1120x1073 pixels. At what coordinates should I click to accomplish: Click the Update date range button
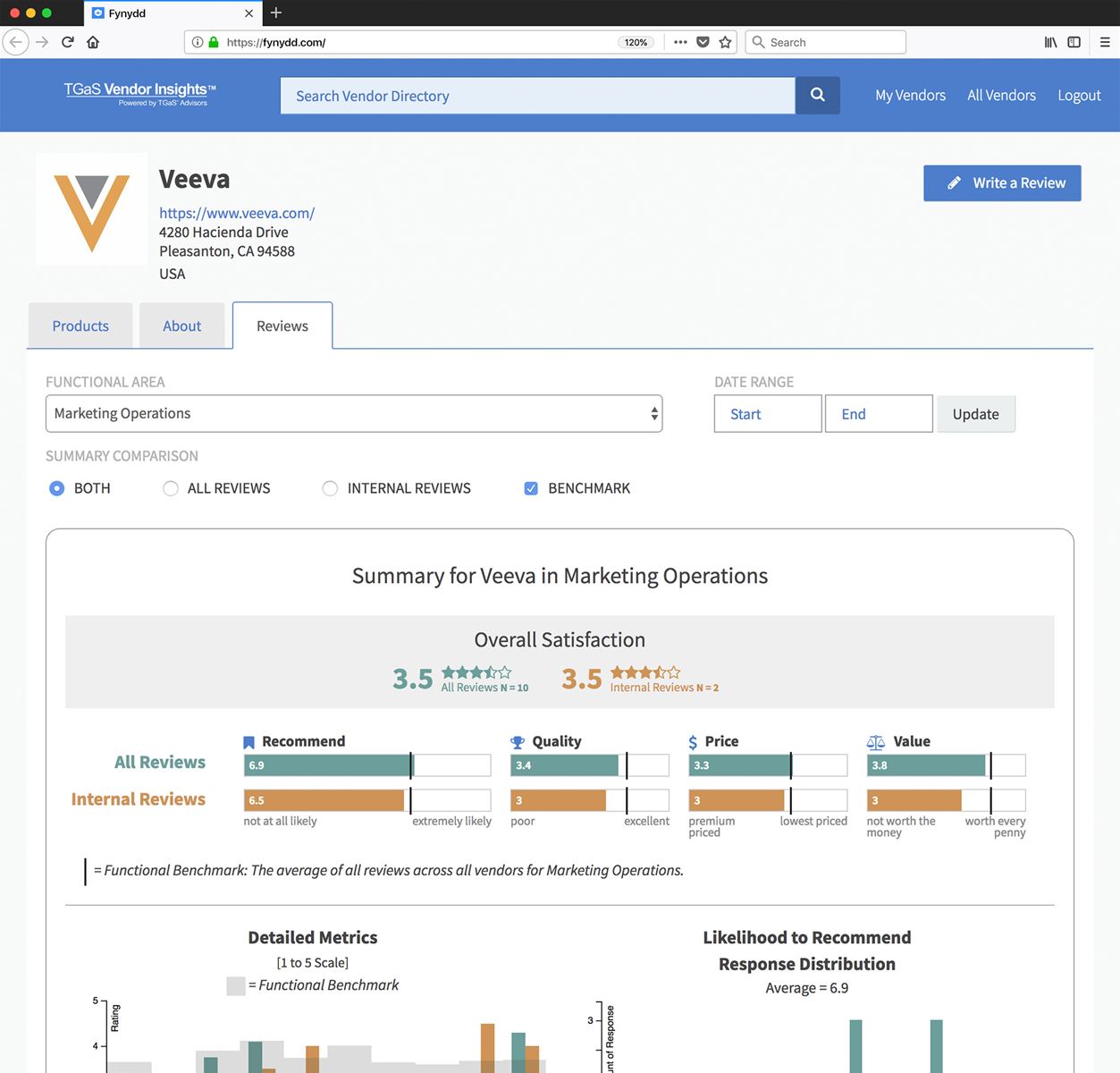(x=975, y=414)
